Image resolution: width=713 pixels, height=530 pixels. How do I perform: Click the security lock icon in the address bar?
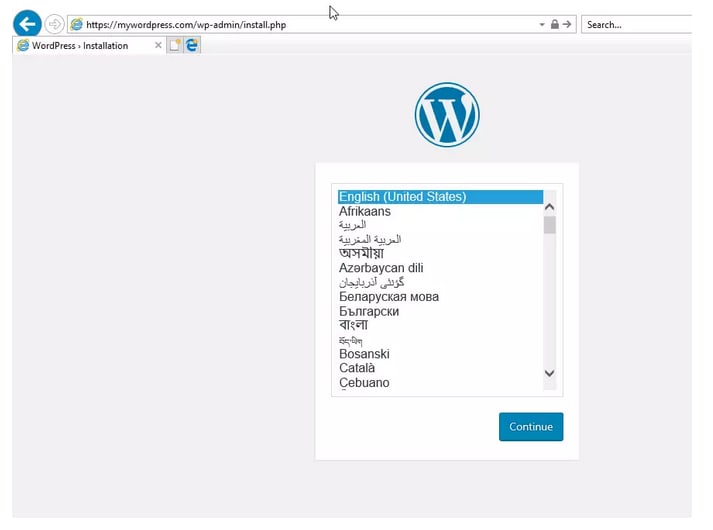tap(554, 25)
